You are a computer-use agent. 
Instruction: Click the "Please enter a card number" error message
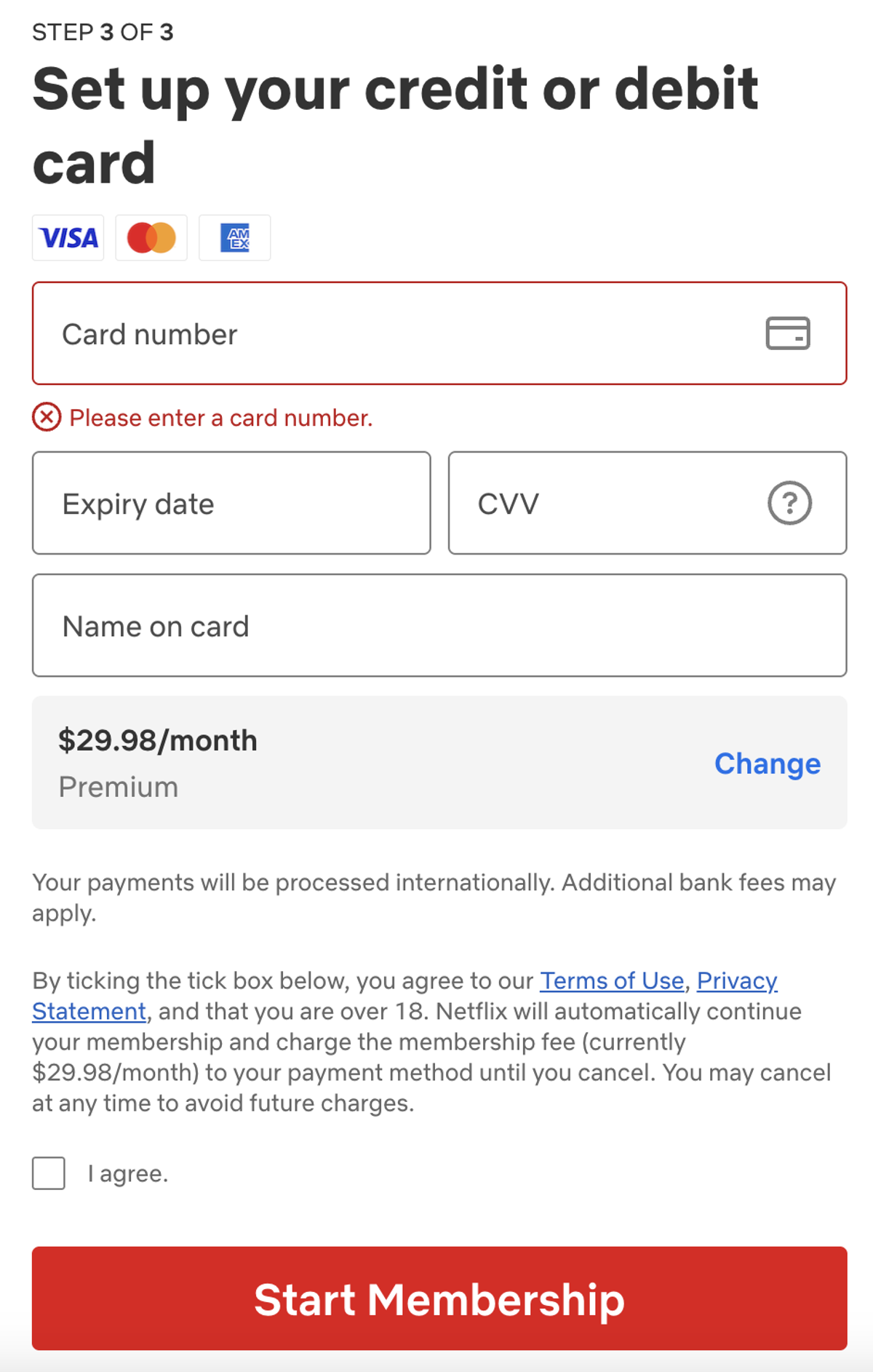coord(221,418)
